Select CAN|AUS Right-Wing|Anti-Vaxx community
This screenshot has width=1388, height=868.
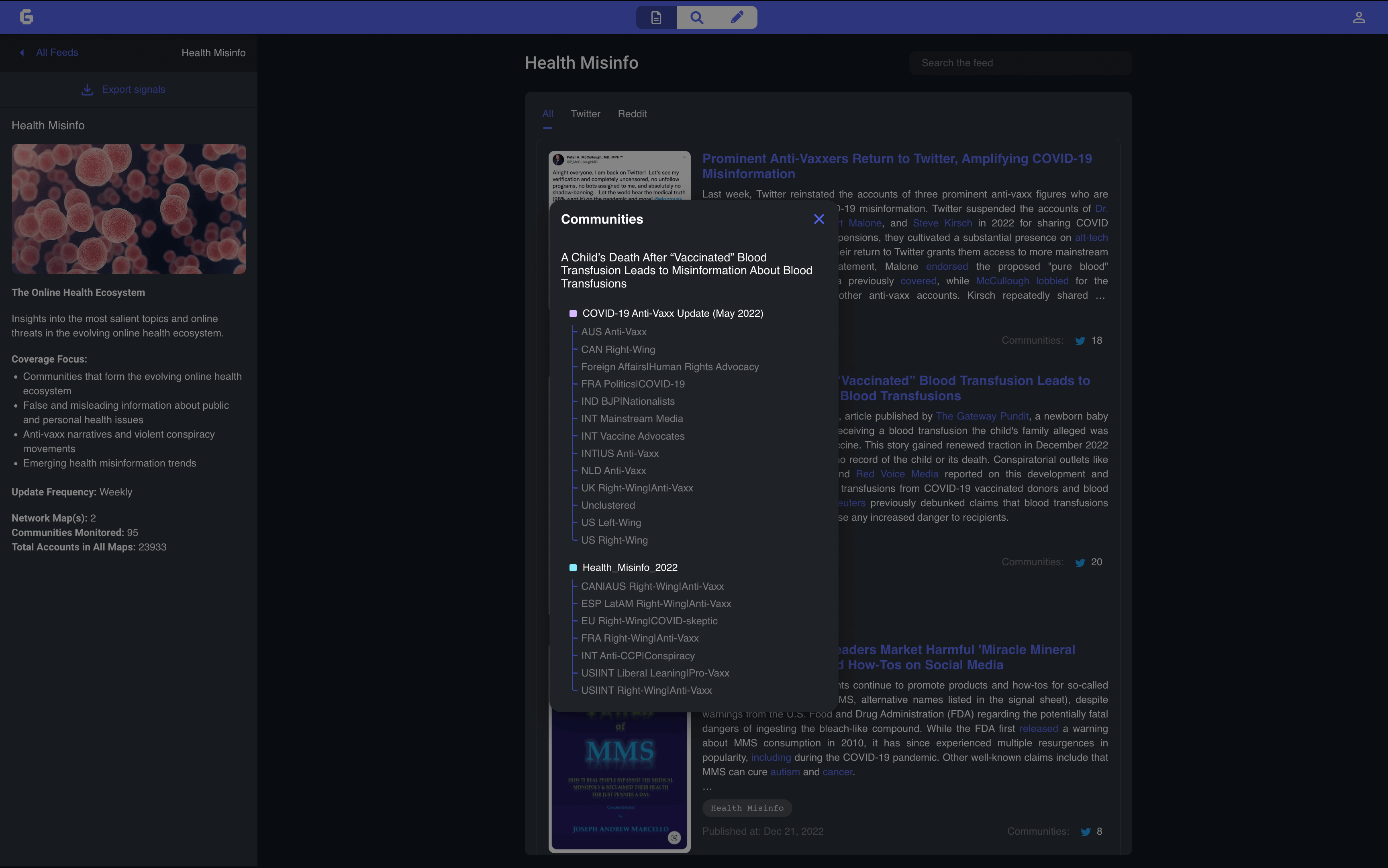[x=652, y=587]
